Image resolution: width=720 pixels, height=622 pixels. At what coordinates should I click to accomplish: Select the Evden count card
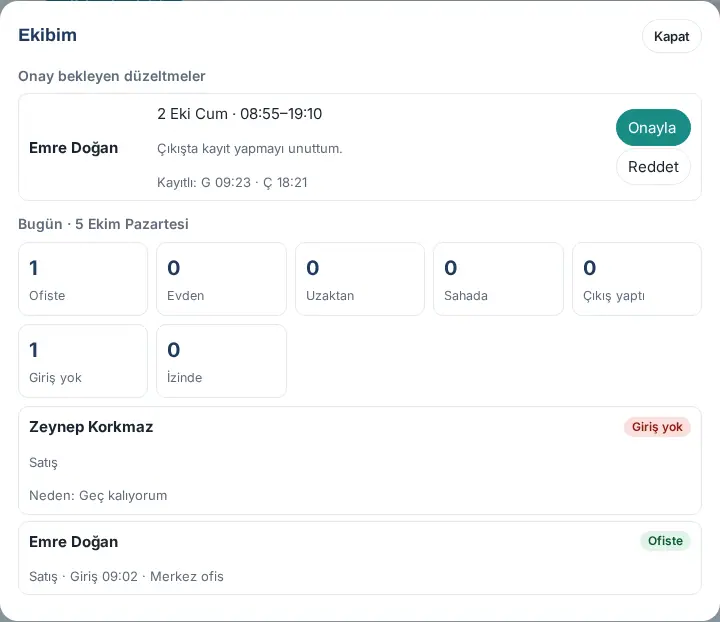(x=221, y=279)
